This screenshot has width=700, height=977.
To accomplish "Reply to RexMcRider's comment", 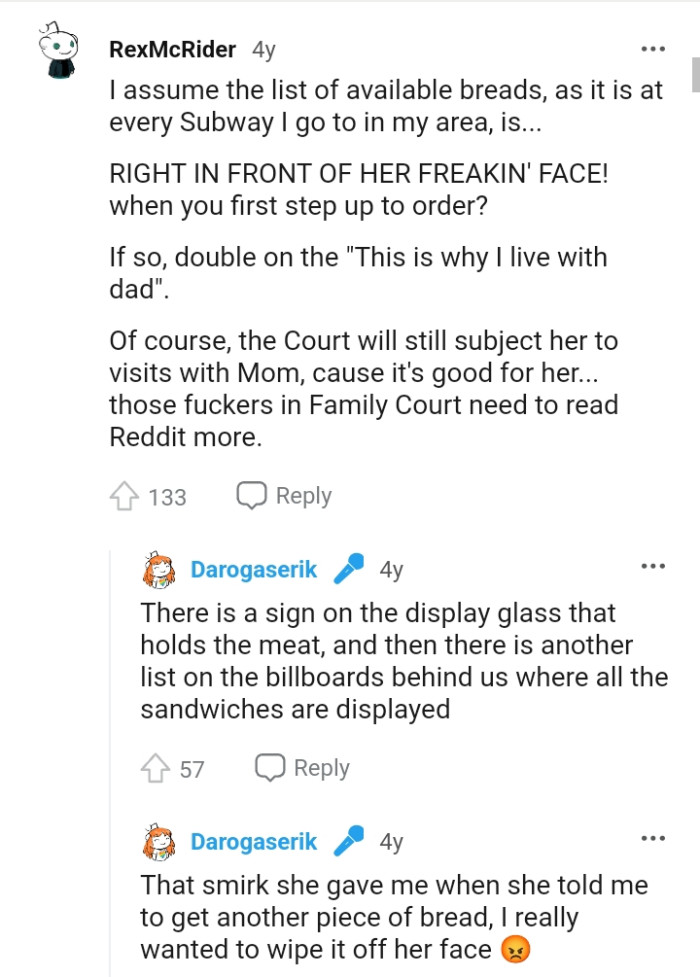I will (284, 496).
